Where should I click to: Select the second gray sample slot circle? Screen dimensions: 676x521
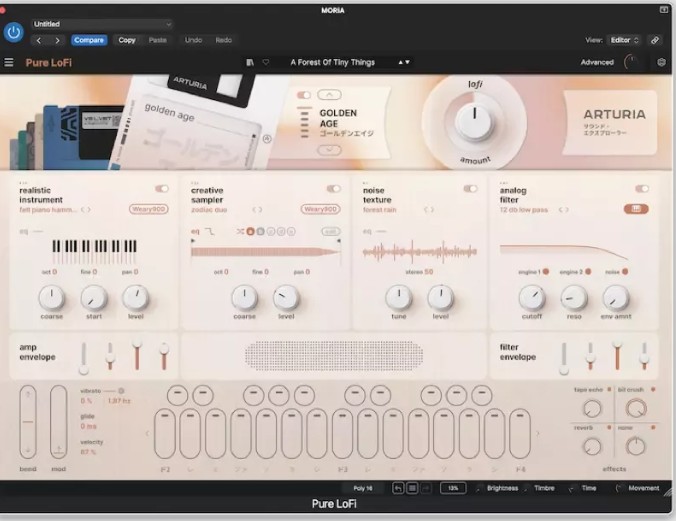[x=260, y=232]
